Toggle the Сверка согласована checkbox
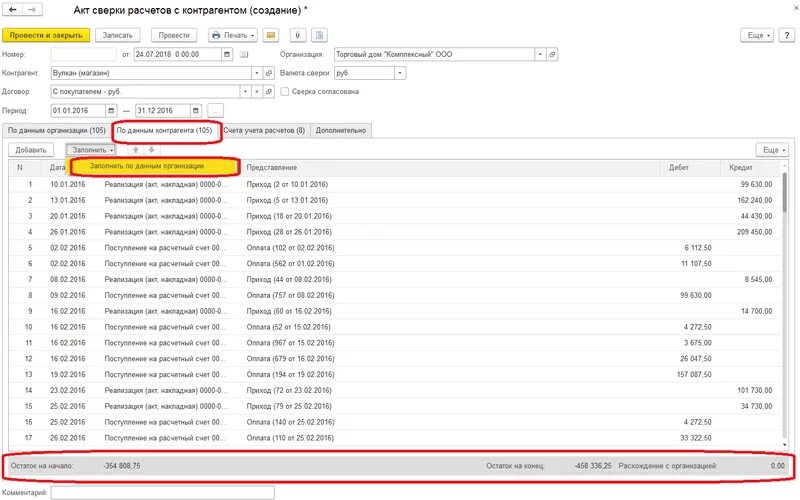800x500 pixels. 285,92
